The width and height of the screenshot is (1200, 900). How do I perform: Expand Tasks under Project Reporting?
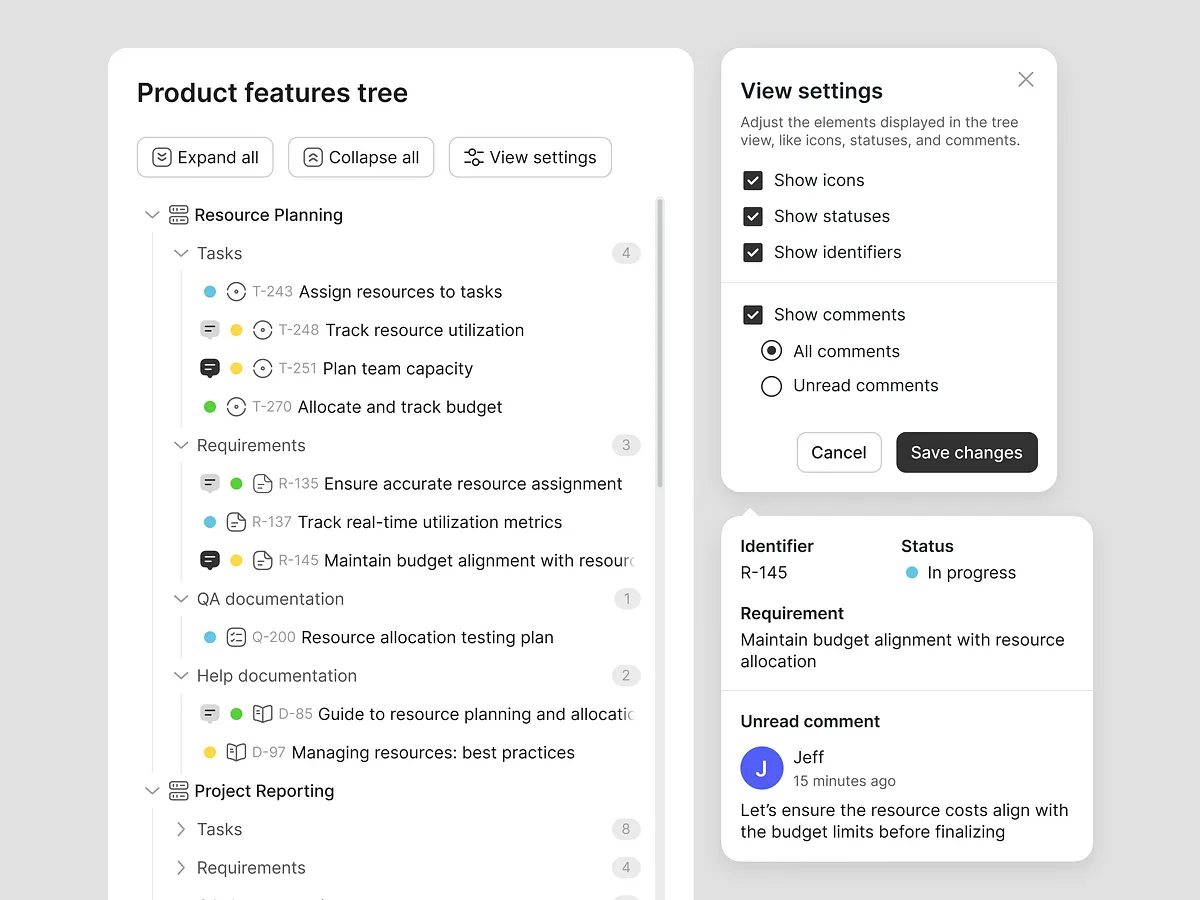pos(181,829)
